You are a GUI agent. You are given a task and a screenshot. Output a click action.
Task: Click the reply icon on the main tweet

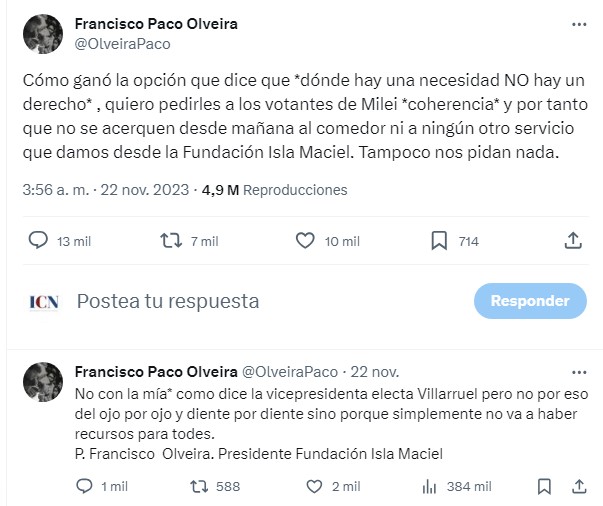[39, 241]
